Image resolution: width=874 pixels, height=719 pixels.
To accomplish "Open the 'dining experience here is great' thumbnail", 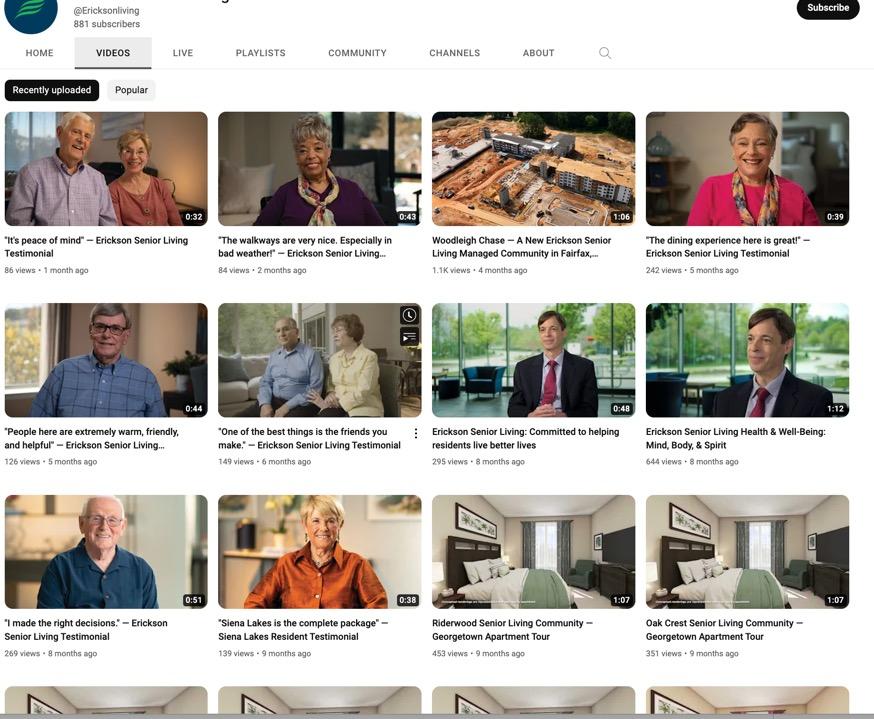I will [747, 169].
